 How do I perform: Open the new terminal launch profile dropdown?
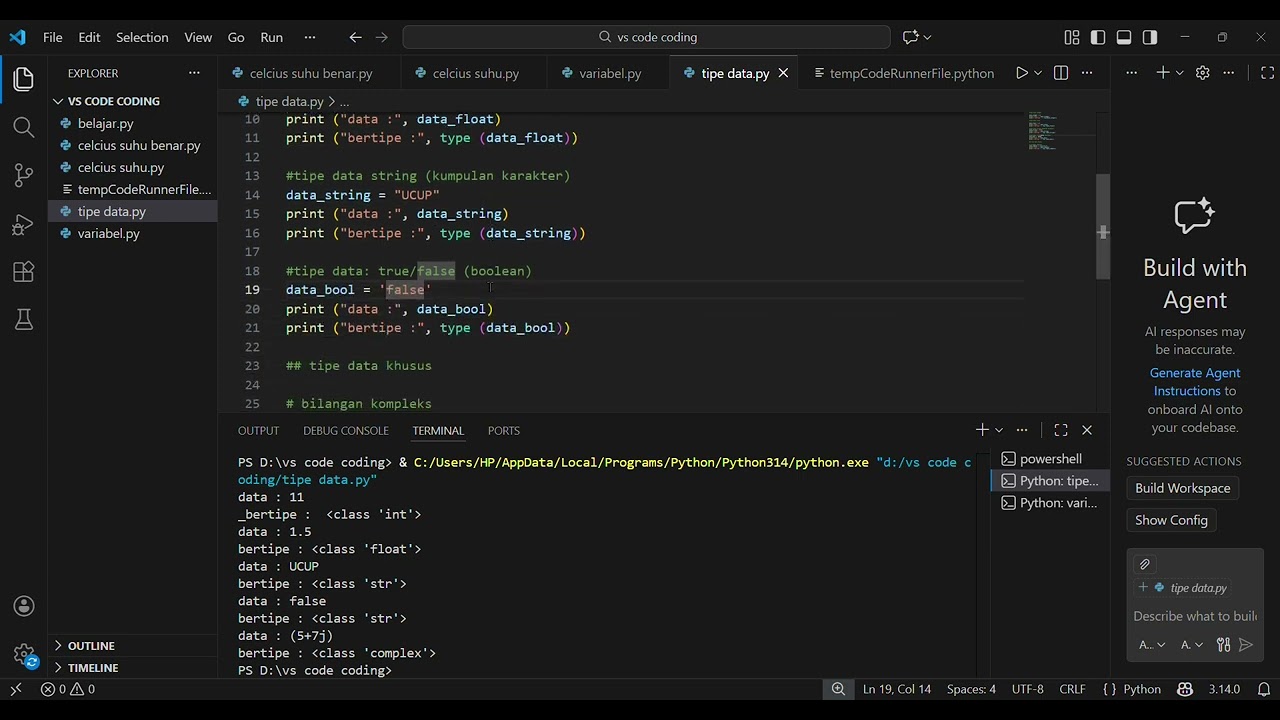[998, 430]
